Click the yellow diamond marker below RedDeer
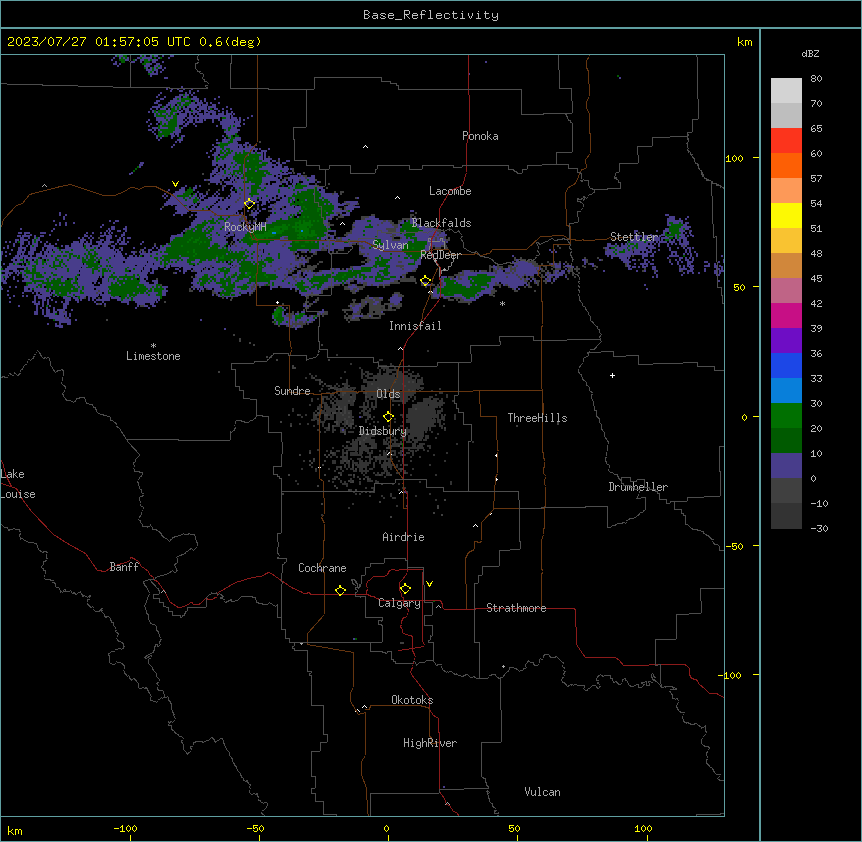862x842 pixels. 426,281
